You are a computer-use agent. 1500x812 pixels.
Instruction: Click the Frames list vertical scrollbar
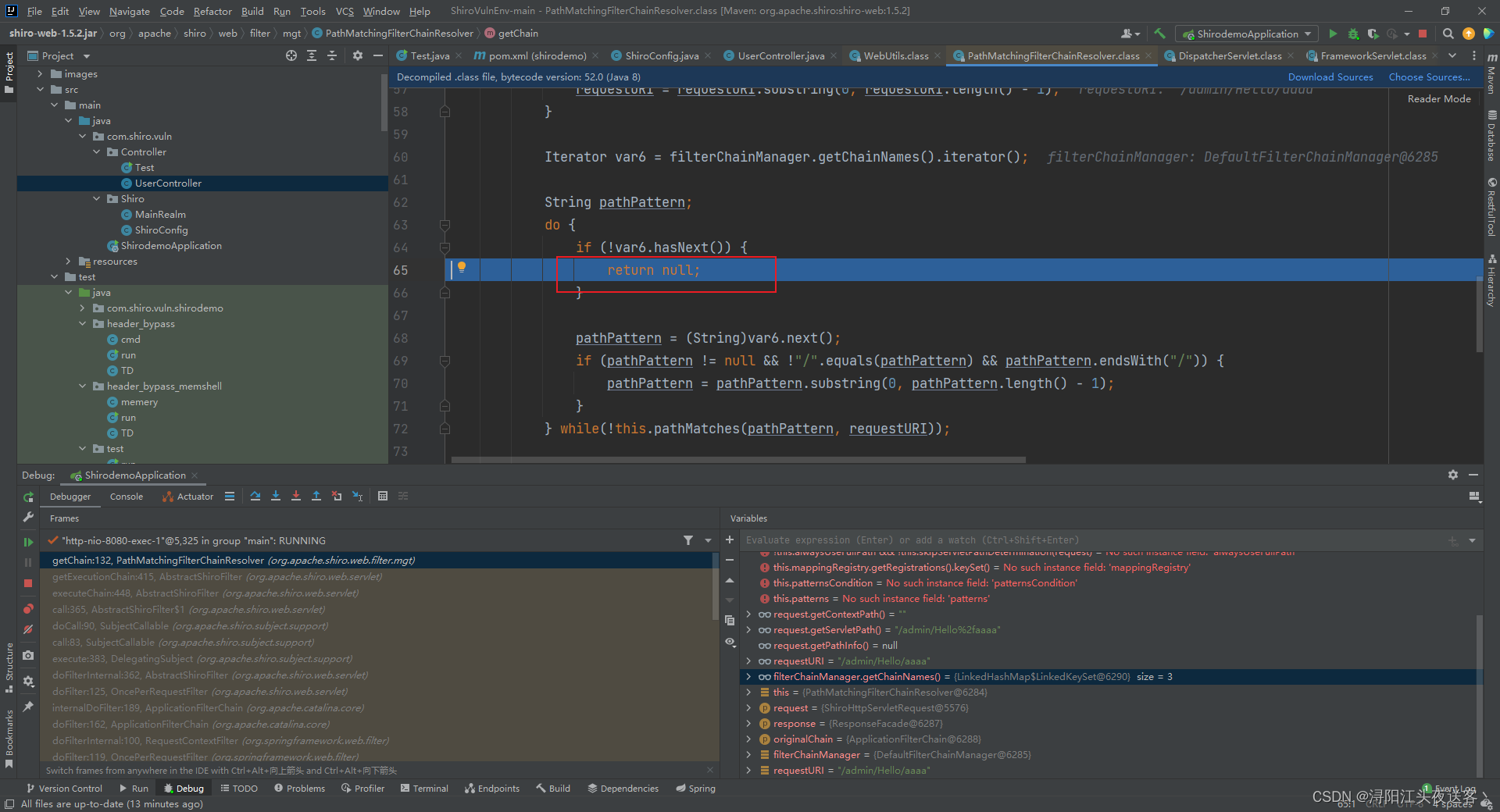coord(714,586)
